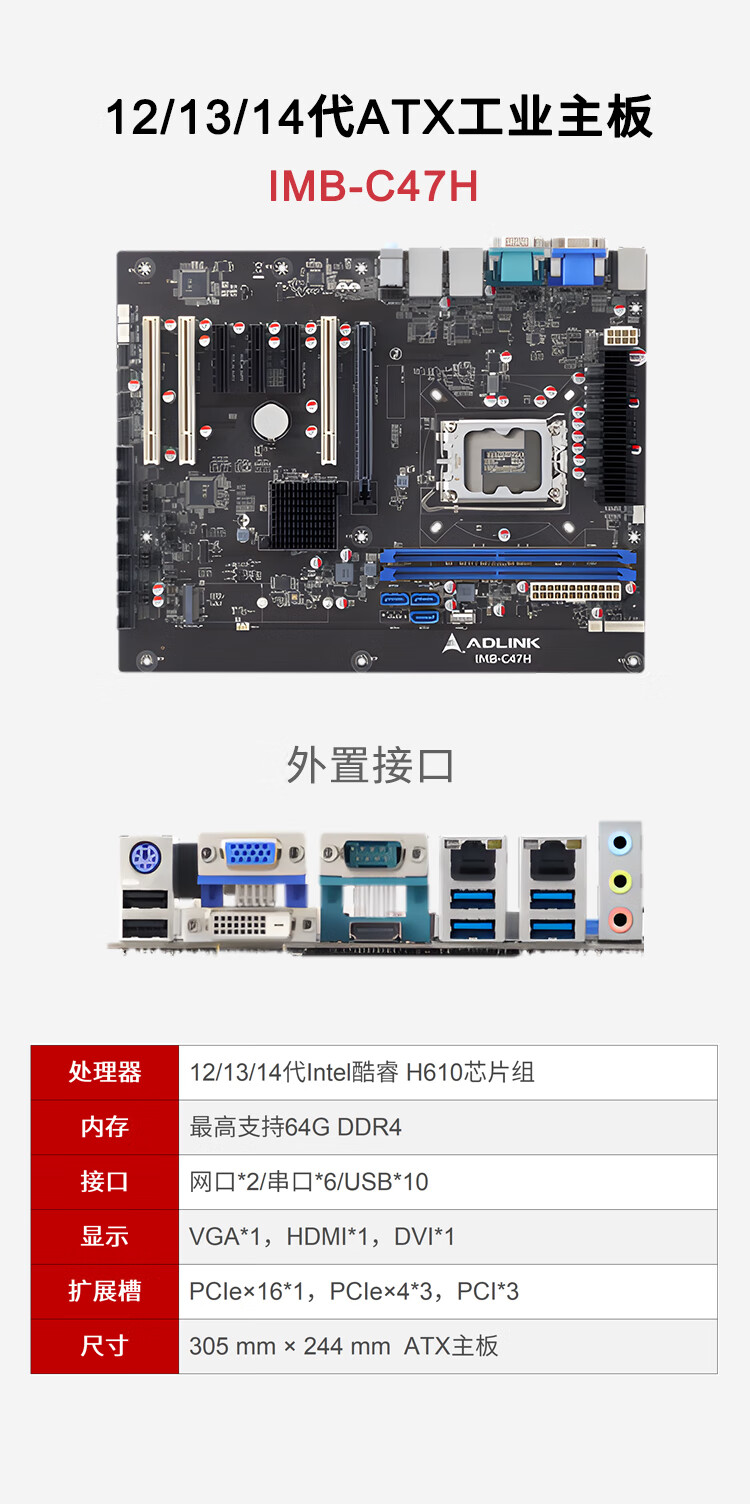The width and height of the screenshot is (750, 1504).
Task: Click the blue VGA connector on I/O panel
Action: (250, 853)
